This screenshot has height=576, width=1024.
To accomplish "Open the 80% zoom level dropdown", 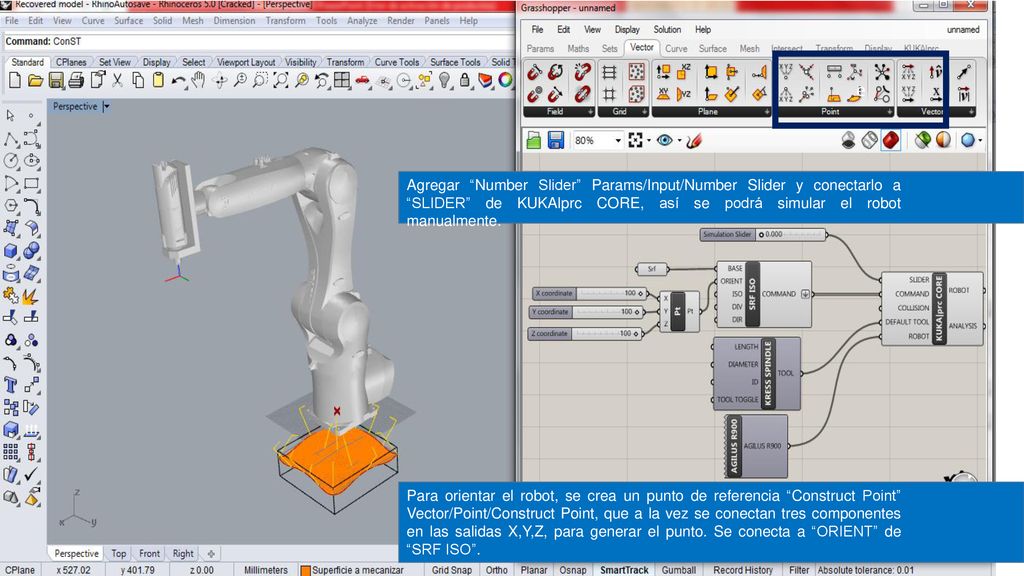I will [x=617, y=140].
